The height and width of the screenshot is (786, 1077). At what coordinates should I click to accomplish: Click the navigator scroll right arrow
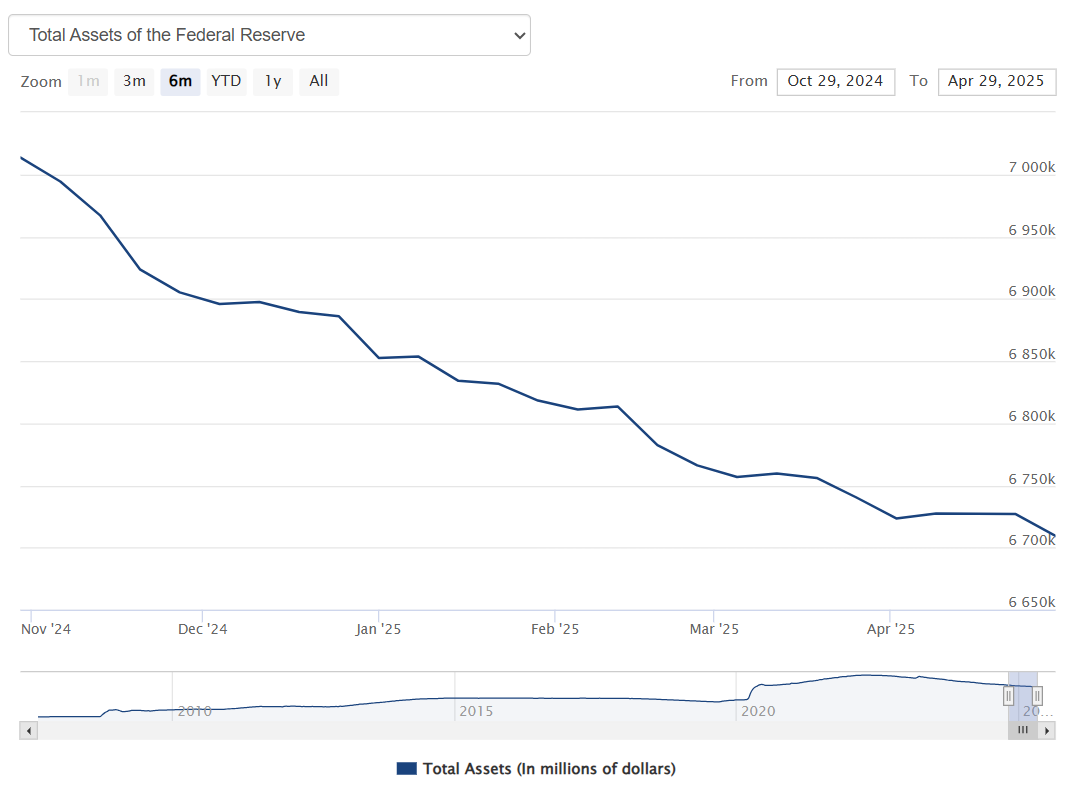(1047, 730)
